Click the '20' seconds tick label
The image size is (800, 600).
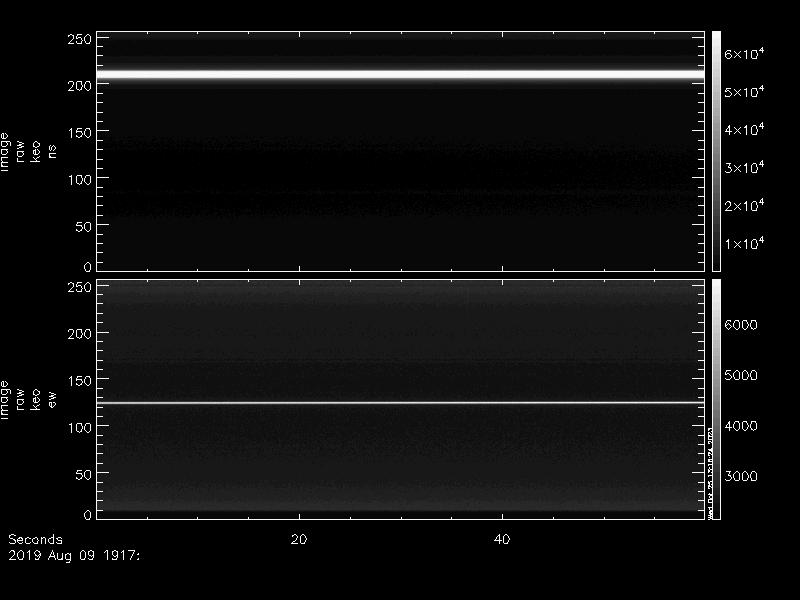(299, 539)
